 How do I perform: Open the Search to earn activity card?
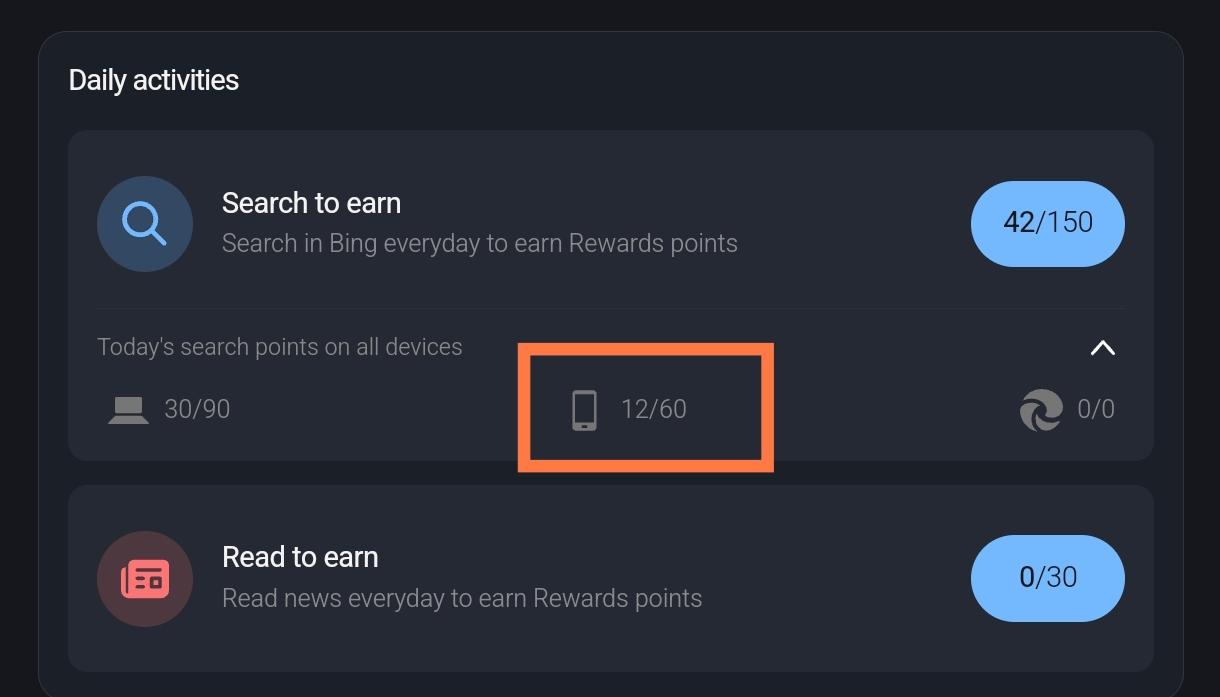coord(610,224)
